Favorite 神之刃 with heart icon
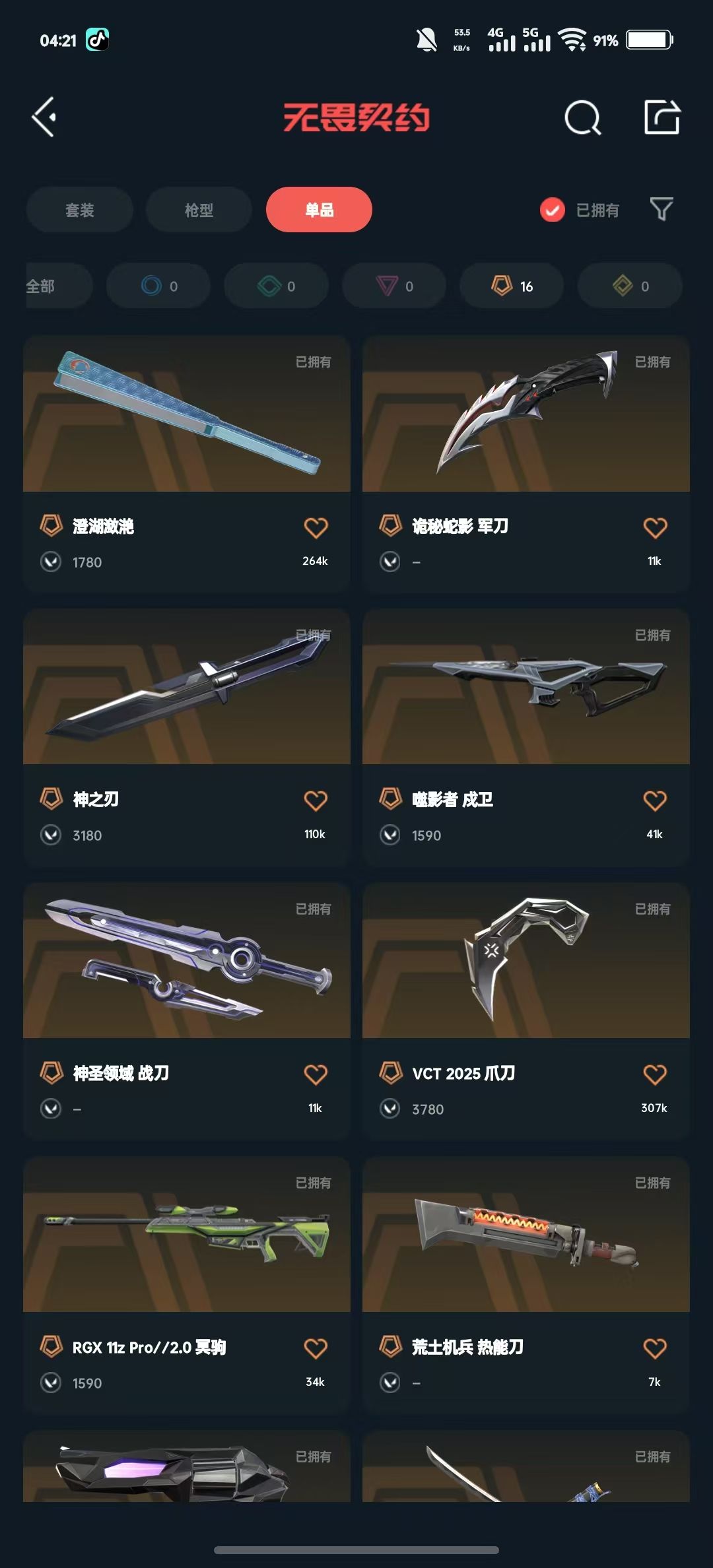The width and height of the screenshot is (713, 1568). (x=316, y=800)
